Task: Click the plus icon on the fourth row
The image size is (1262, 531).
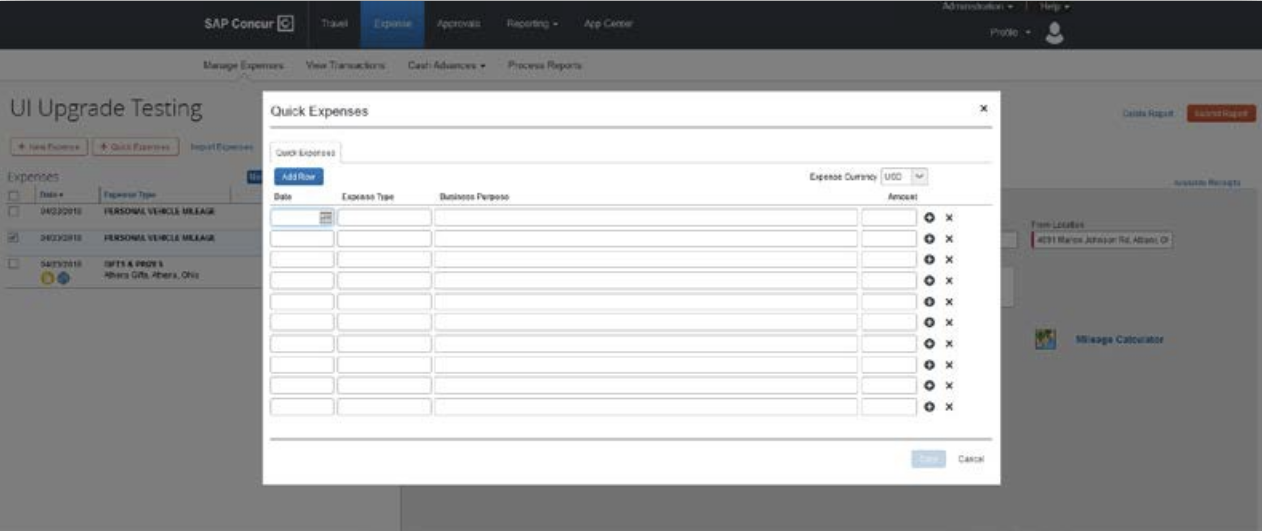Action: point(929,280)
